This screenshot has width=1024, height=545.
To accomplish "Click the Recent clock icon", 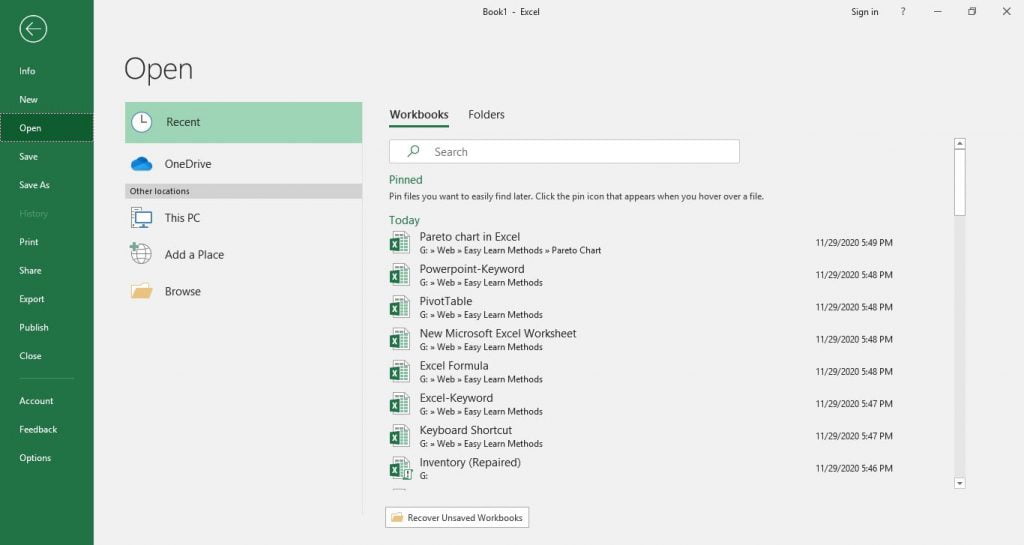I will click(142, 122).
